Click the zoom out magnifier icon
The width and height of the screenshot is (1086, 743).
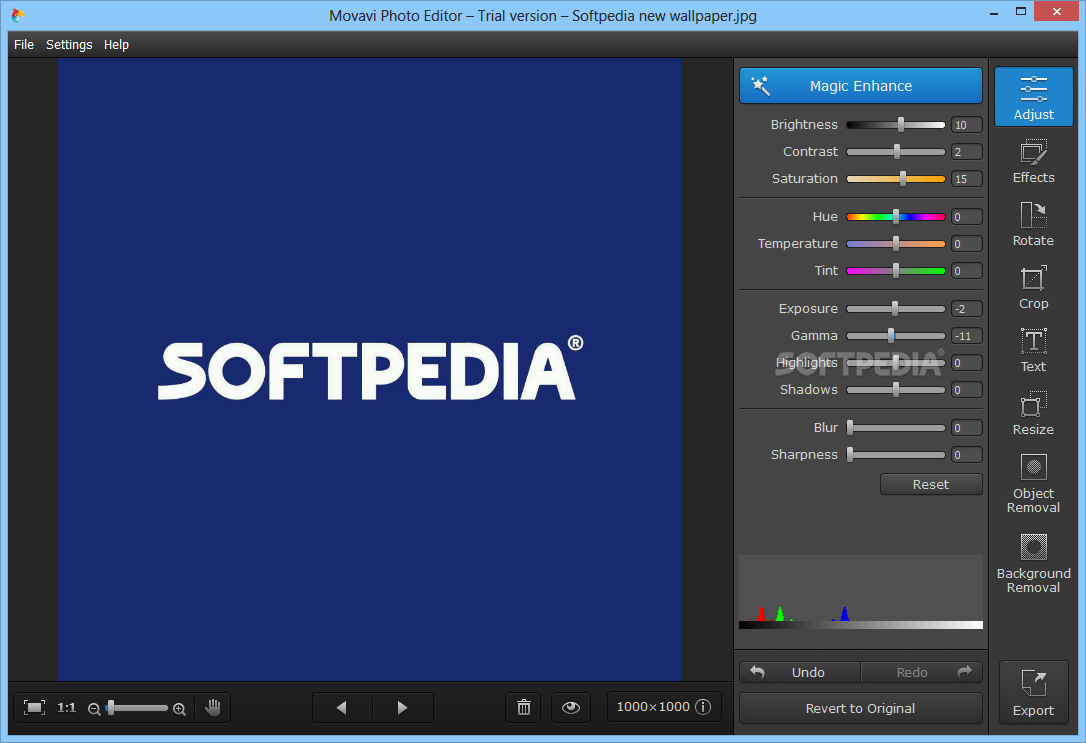[x=94, y=708]
